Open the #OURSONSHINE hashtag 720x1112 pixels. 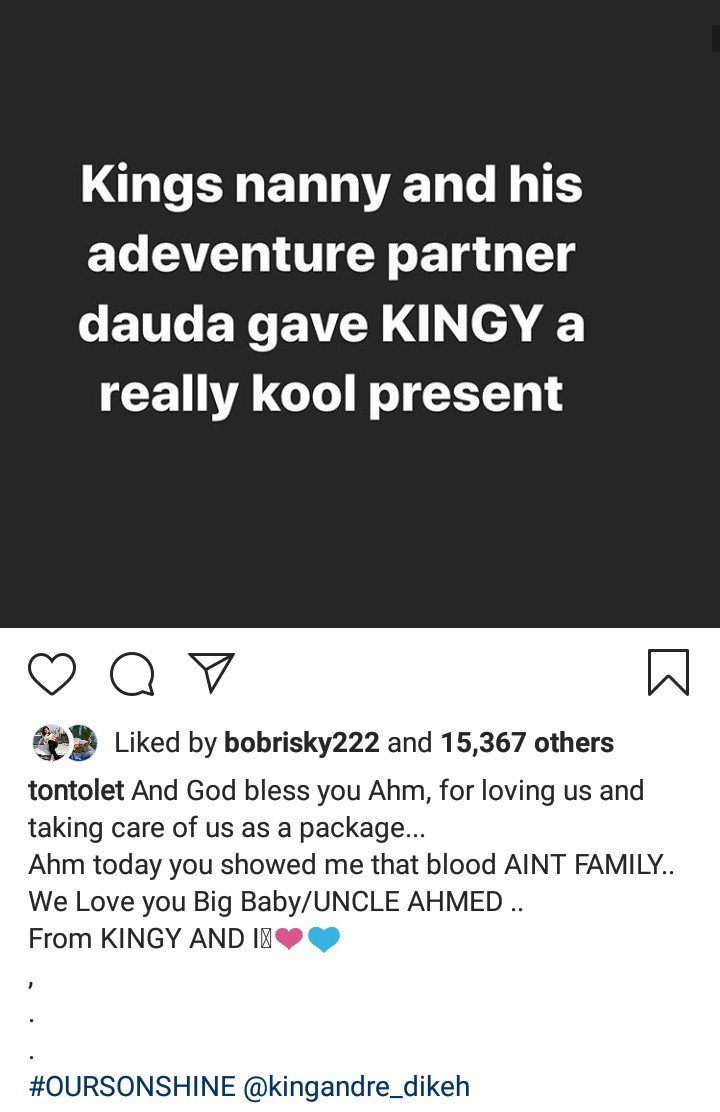coord(132,1087)
